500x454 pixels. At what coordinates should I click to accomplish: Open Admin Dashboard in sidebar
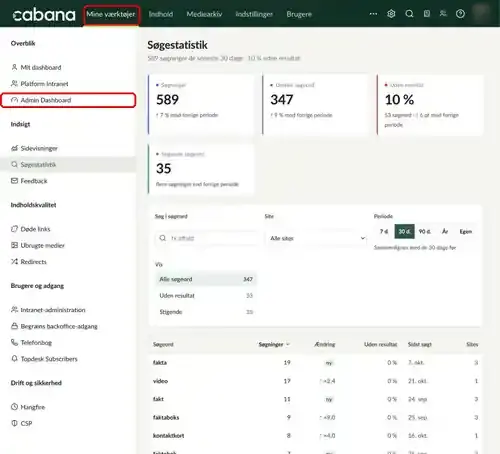[x=68, y=100]
